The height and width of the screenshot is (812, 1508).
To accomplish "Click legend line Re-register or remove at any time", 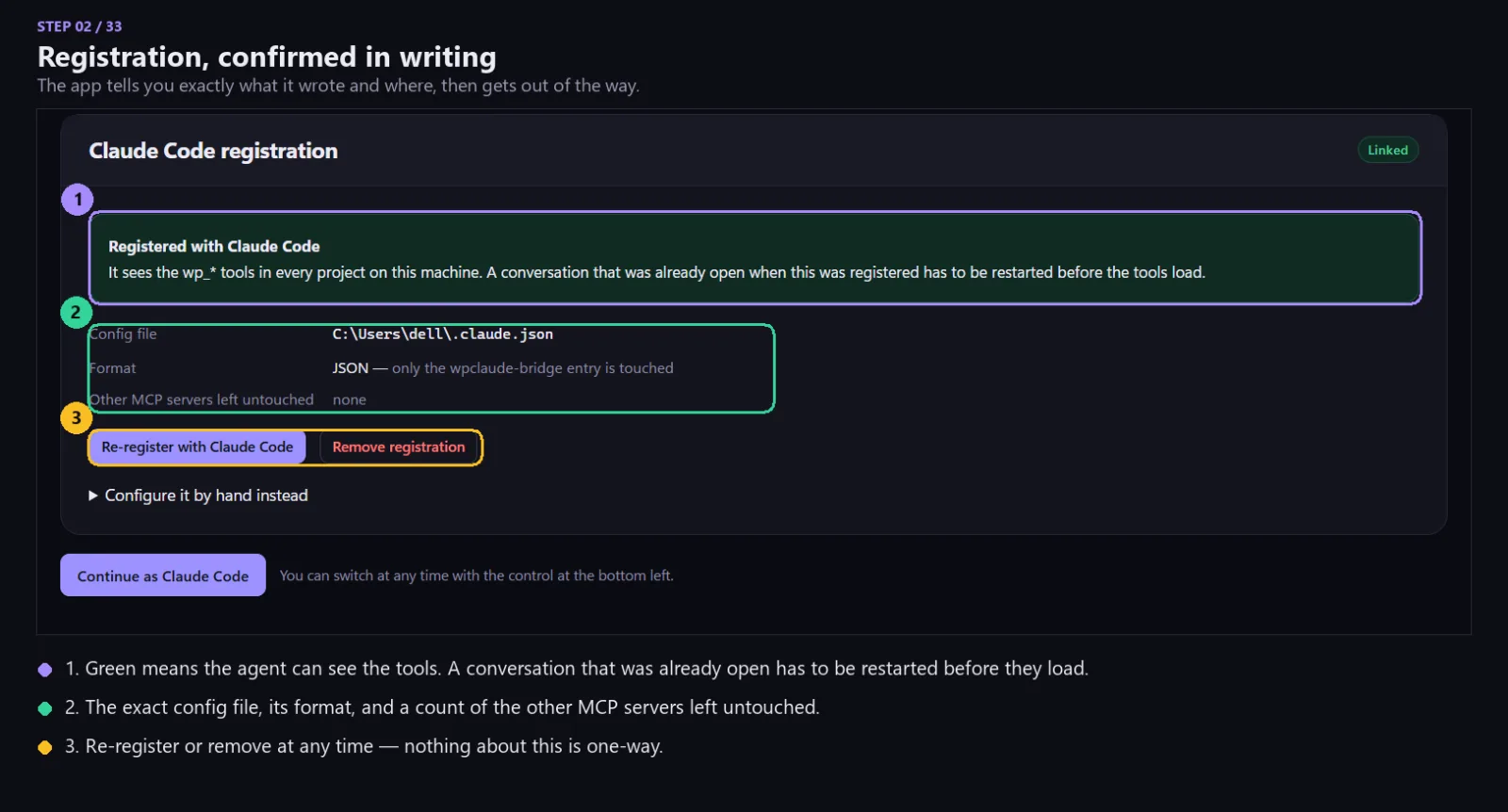I will tap(364, 746).
